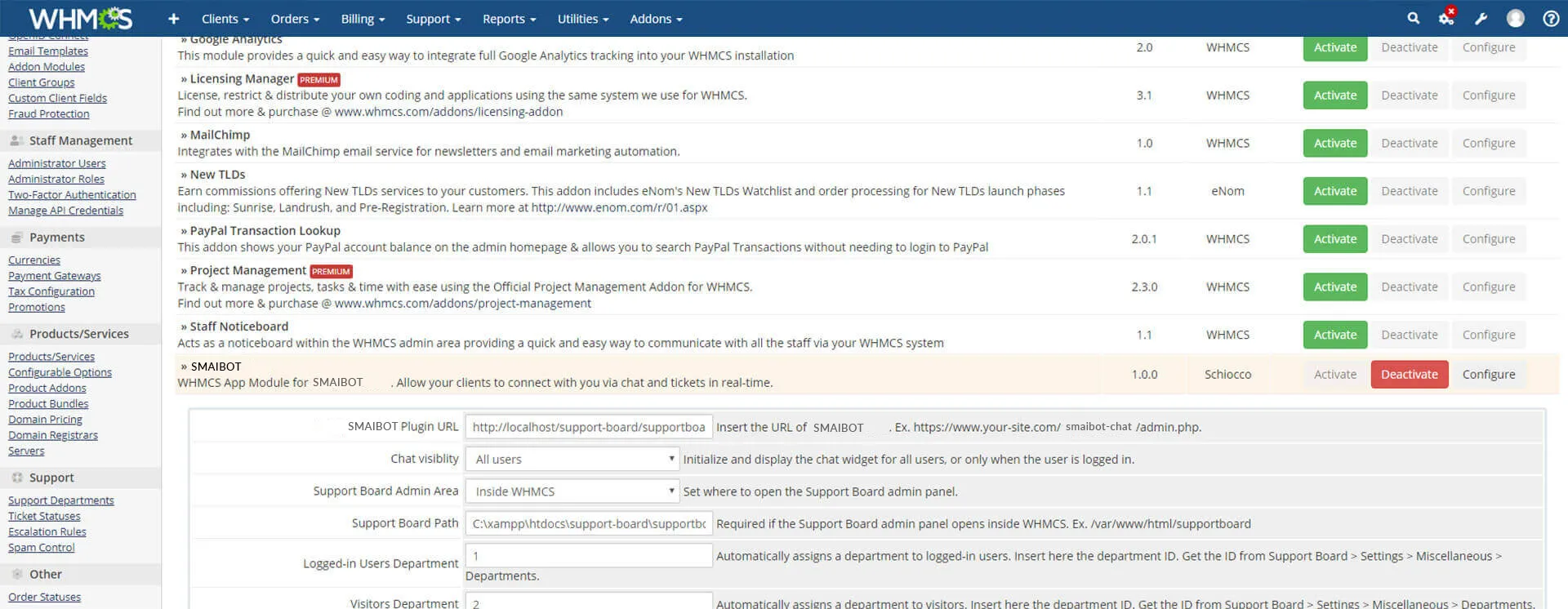This screenshot has width=1568, height=609.
Task: Open Product Addons link
Action: (x=47, y=388)
